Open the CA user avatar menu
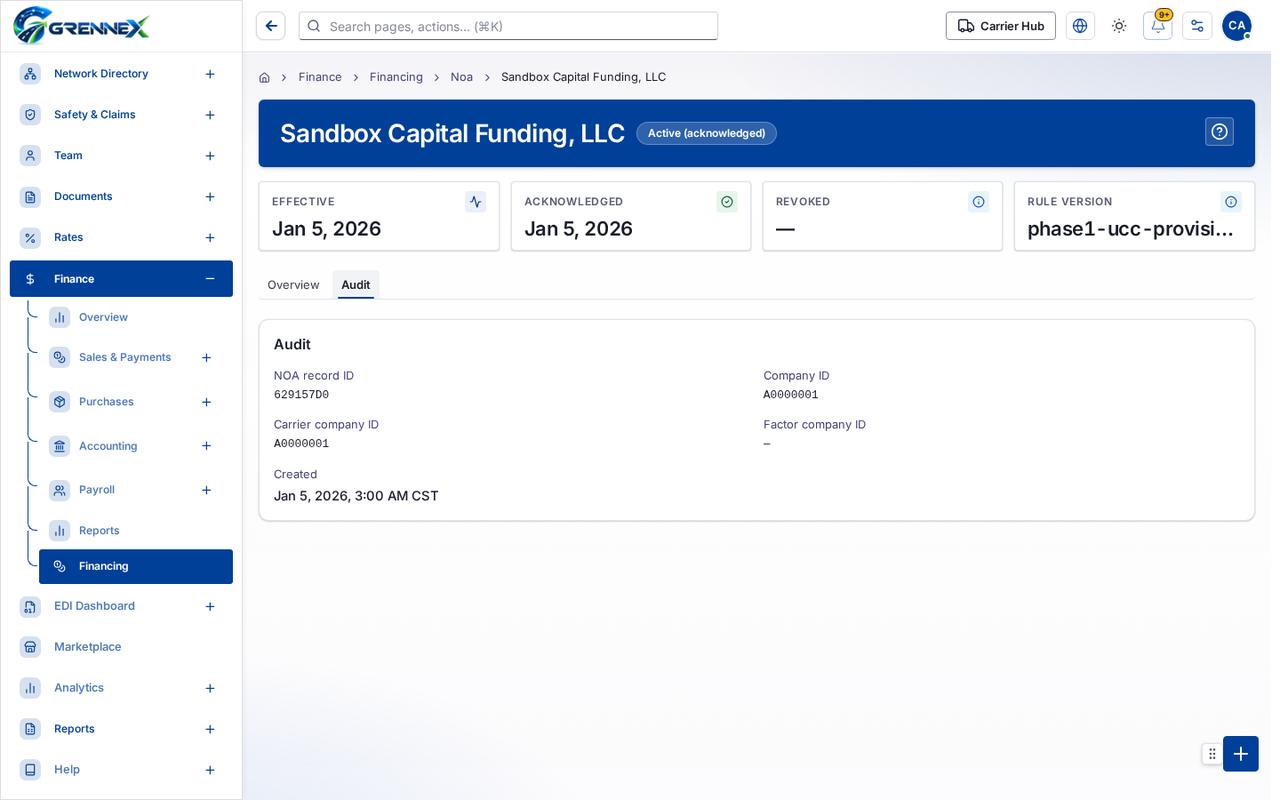 1237,26
